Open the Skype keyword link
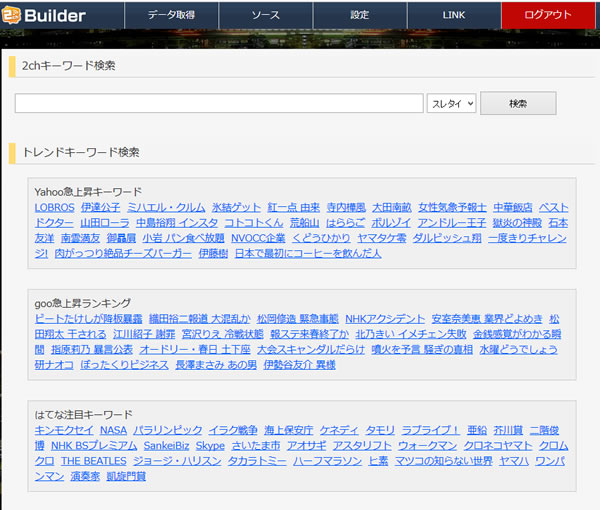The image size is (600, 510). (210, 446)
